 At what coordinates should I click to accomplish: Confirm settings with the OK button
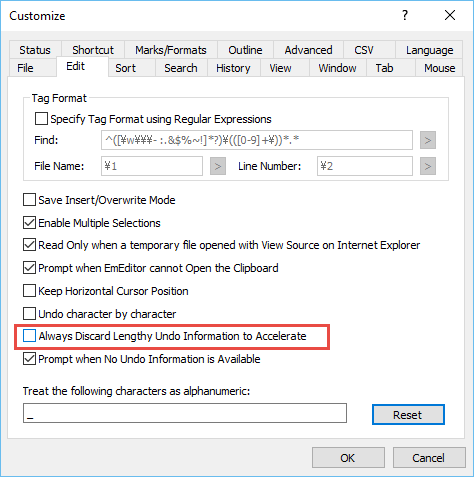pos(348,458)
